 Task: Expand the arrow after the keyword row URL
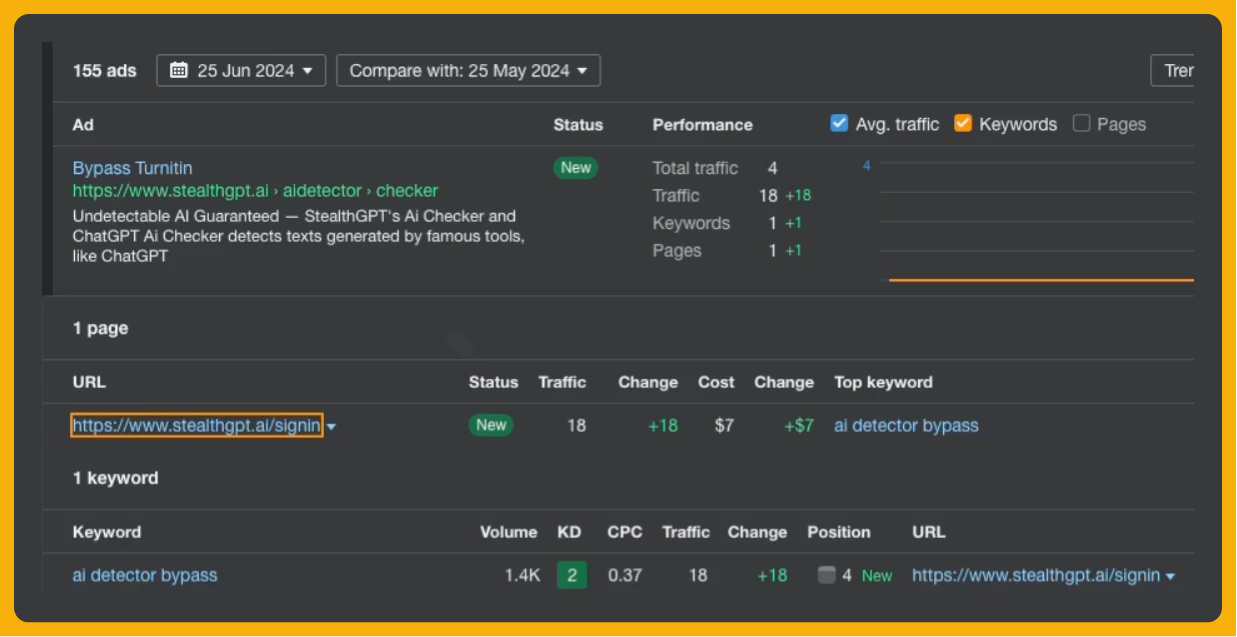coord(1170,576)
